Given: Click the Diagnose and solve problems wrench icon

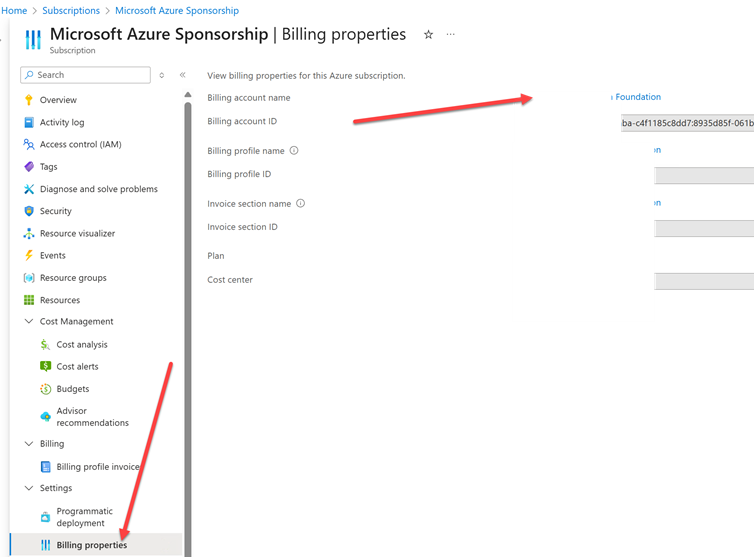Looking at the screenshot, I should tap(29, 189).
